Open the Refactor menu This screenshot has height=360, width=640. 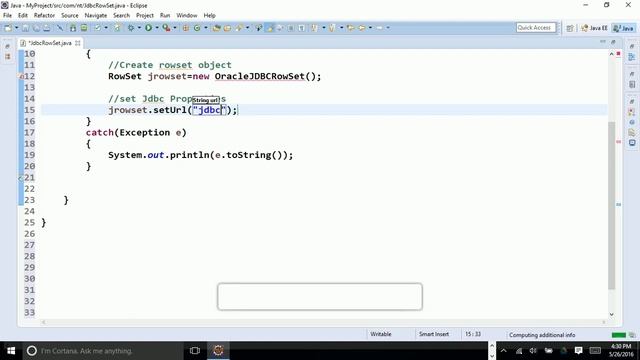(44, 16)
